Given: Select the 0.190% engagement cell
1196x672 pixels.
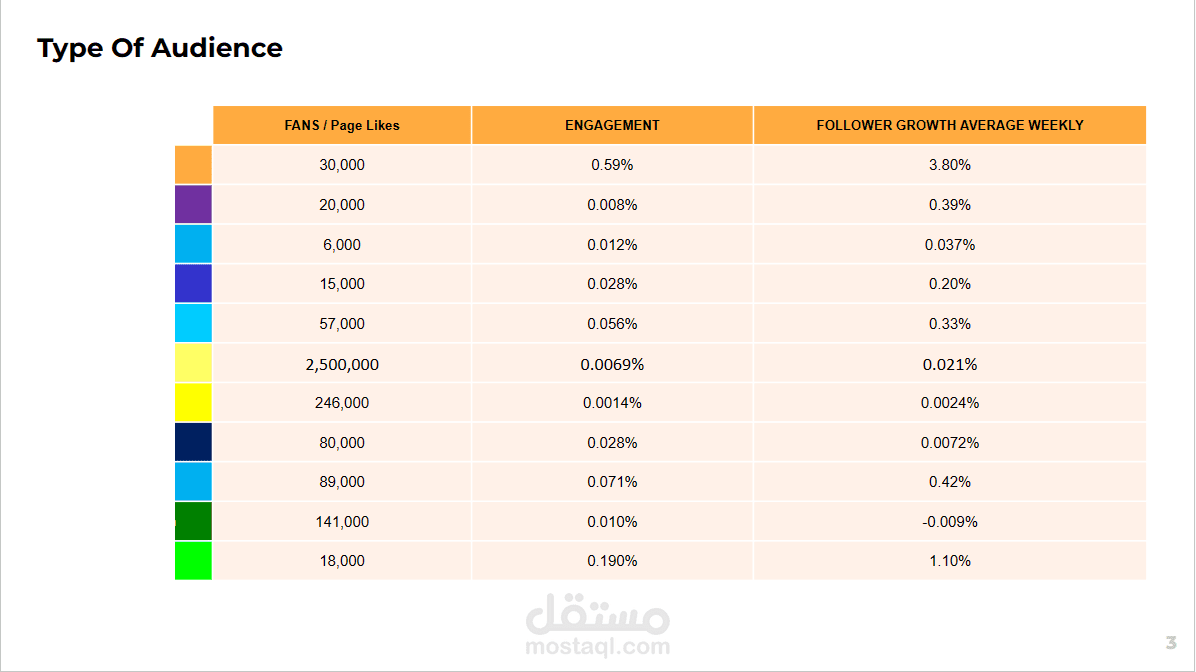Looking at the screenshot, I should click(612, 561).
